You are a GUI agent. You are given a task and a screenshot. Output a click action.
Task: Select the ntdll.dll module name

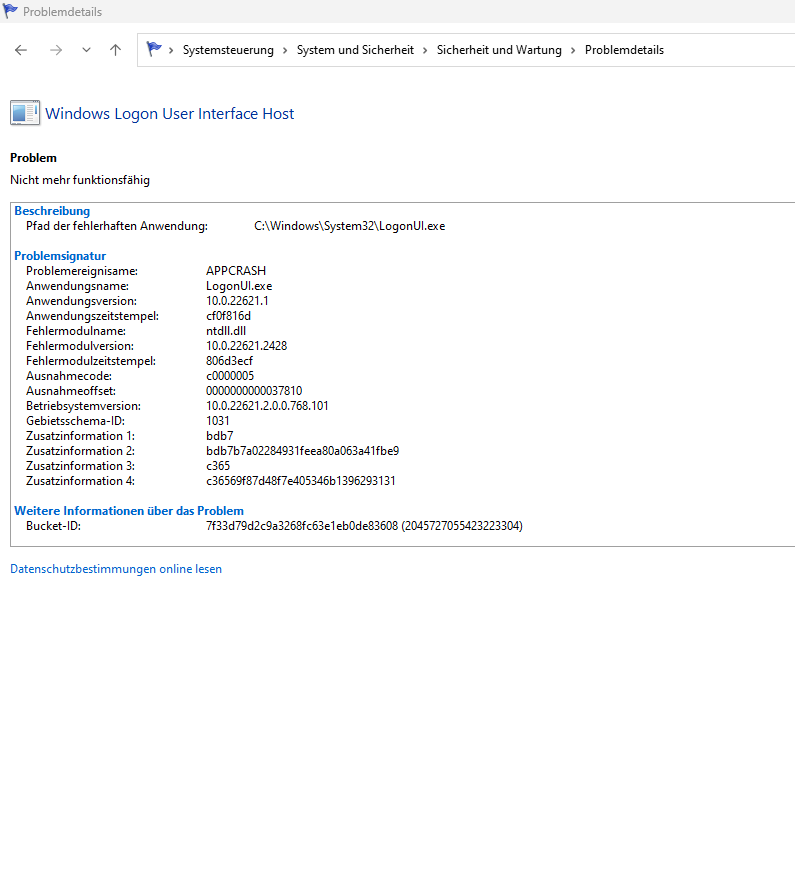[226, 331]
